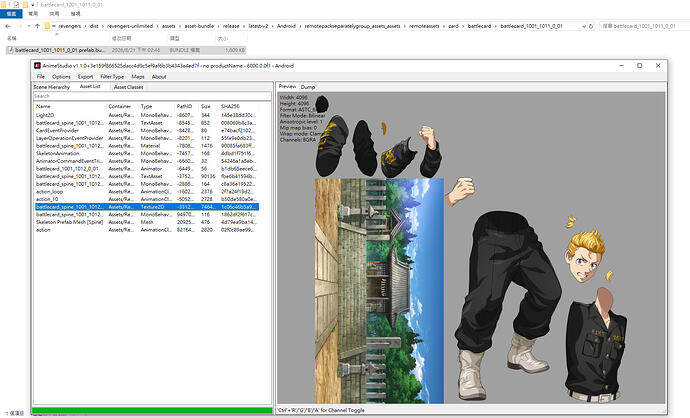Select the battlecard_1001_1012_0_01 Animator row

click(x=147, y=169)
